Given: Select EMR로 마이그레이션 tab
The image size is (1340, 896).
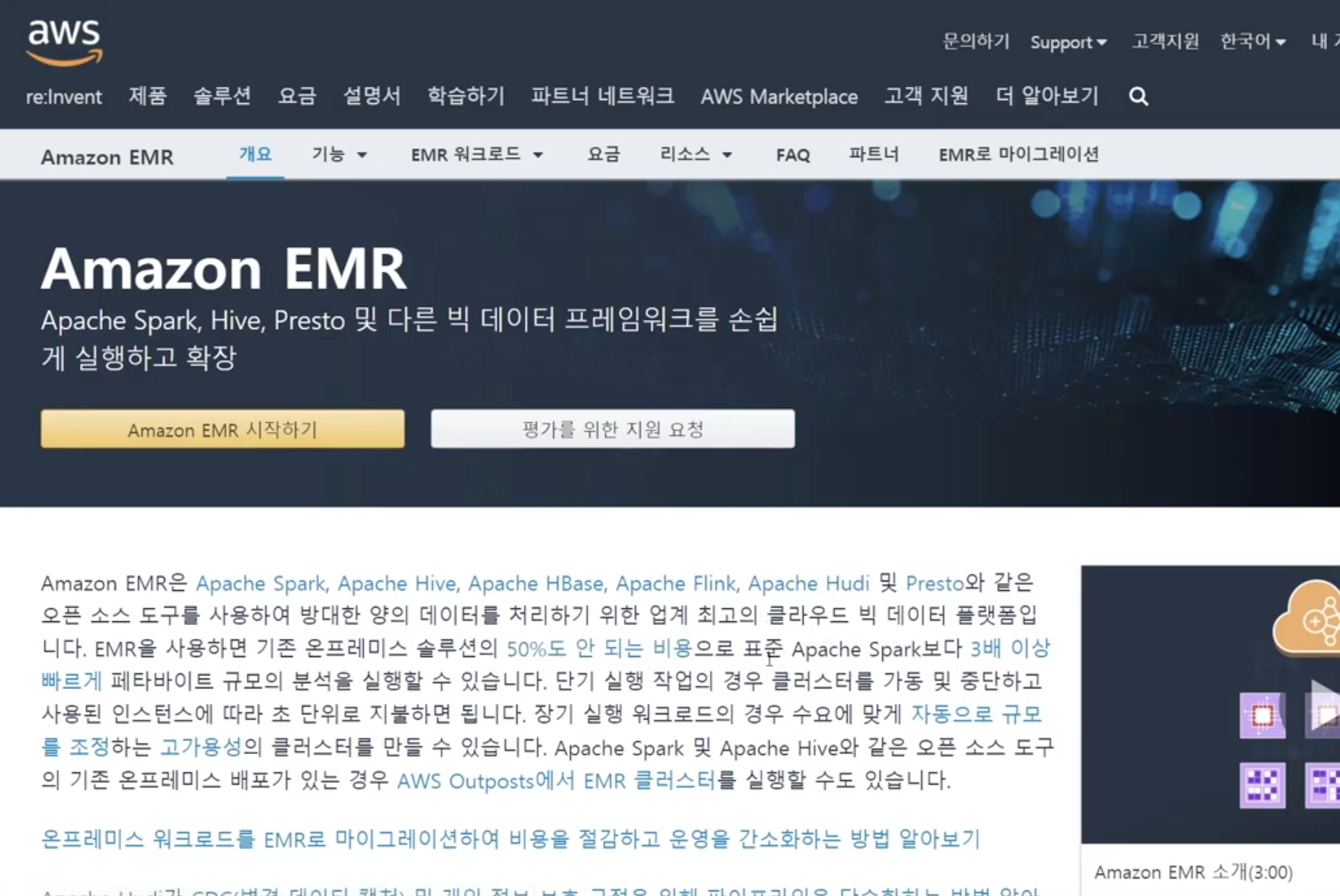Looking at the screenshot, I should click(1019, 154).
